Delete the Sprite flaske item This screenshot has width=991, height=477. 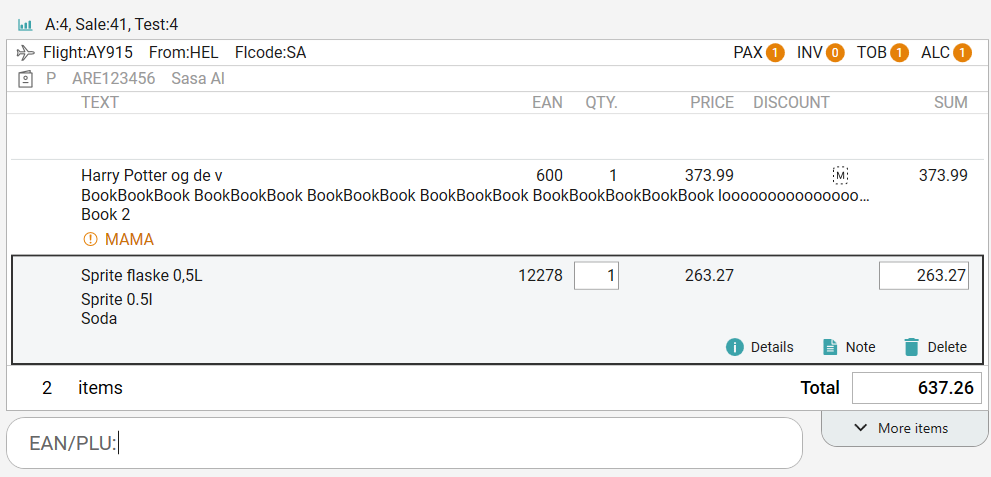click(935, 347)
